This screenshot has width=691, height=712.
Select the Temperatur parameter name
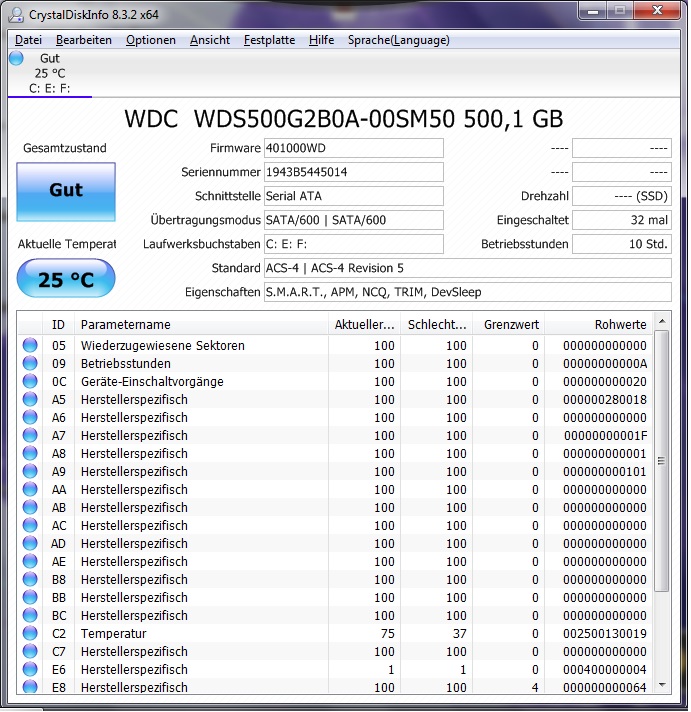(x=114, y=633)
